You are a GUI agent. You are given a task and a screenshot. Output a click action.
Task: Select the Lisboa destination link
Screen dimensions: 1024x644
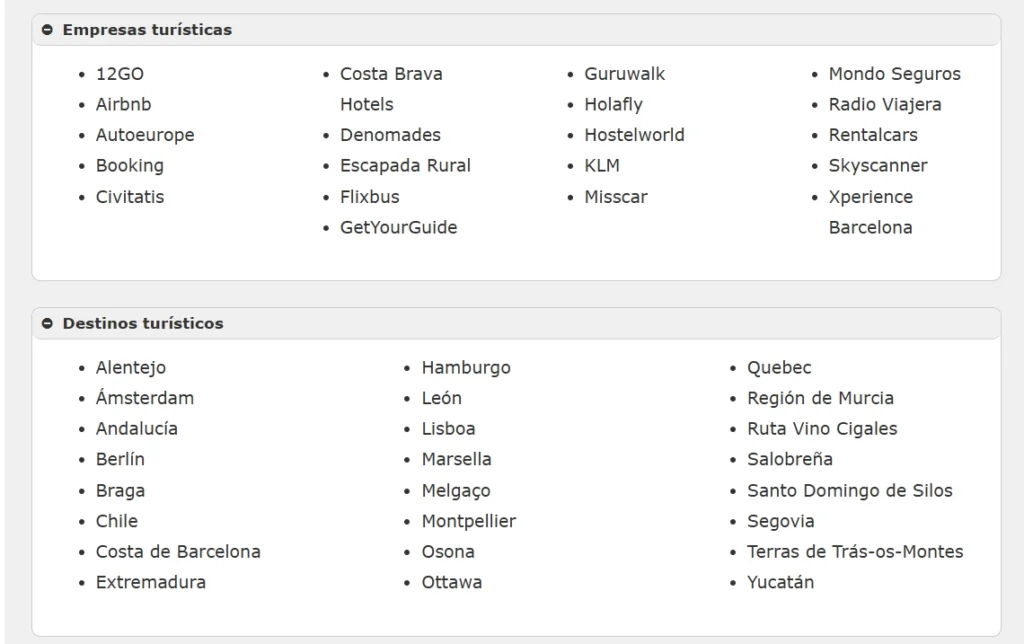point(448,429)
